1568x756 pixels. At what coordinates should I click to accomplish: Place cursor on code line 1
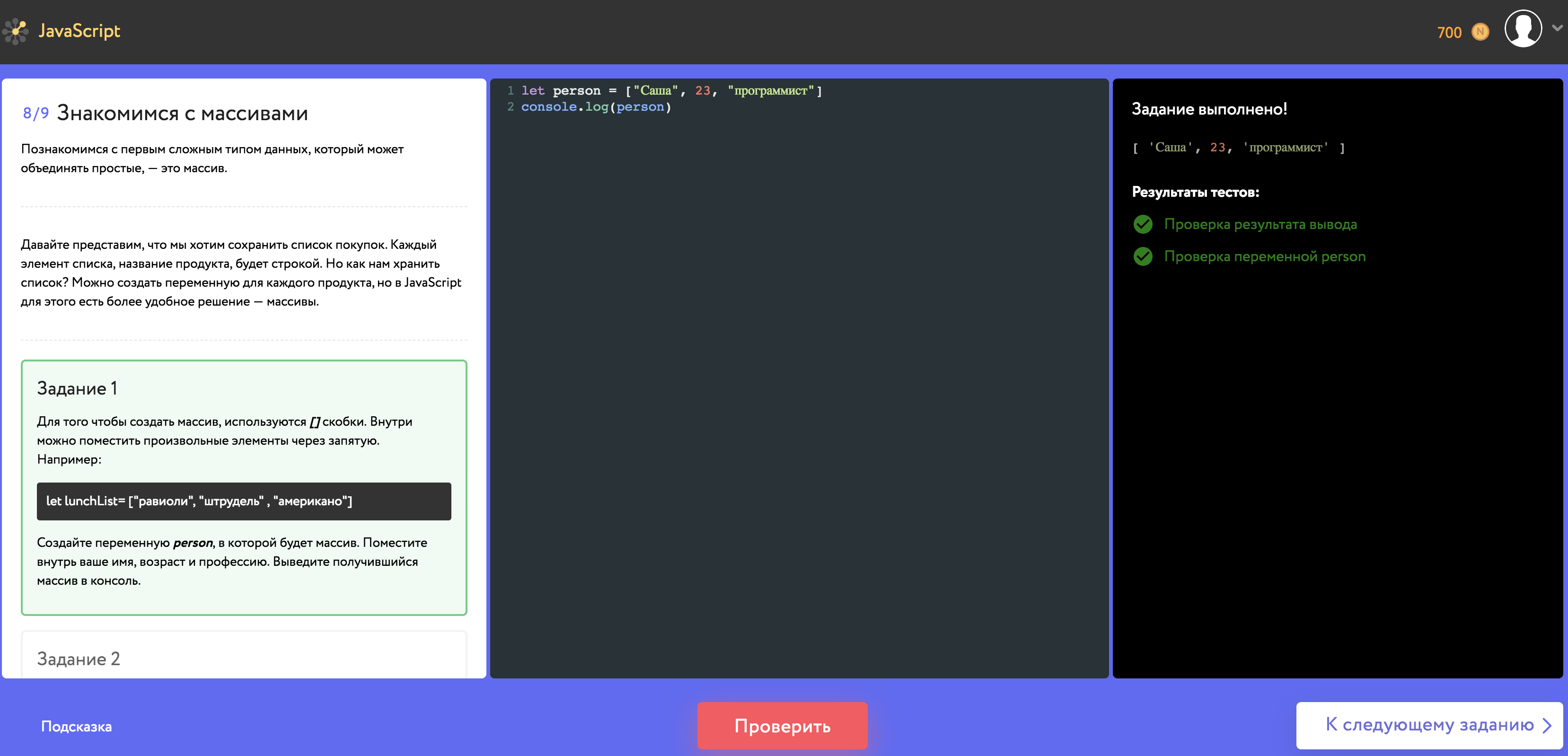coord(671,91)
